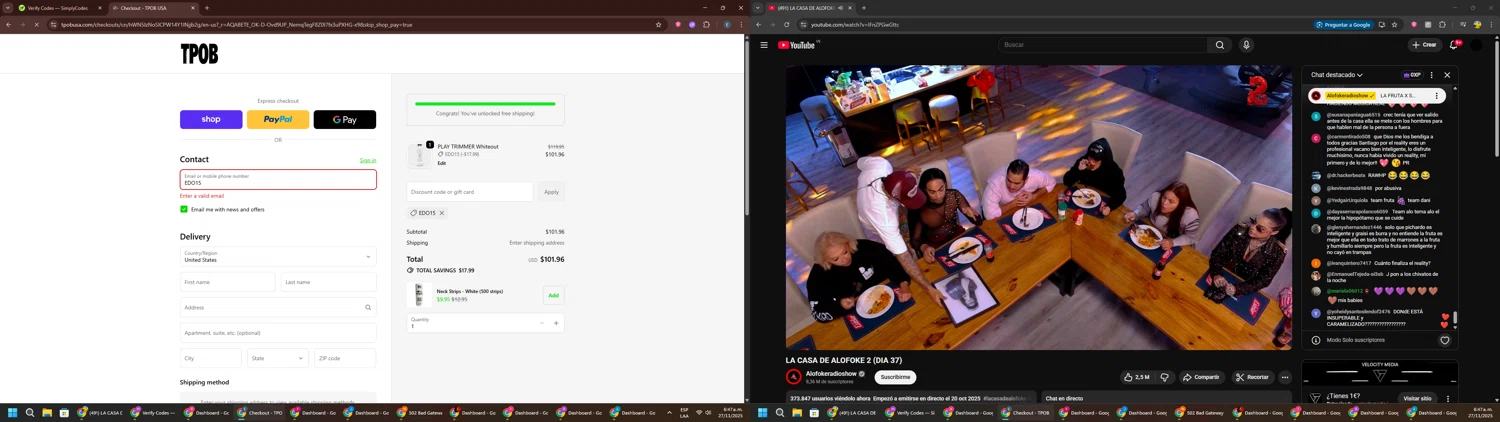Uncheck Email me with news and offers
The image size is (1500, 422).
pos(184,209)
